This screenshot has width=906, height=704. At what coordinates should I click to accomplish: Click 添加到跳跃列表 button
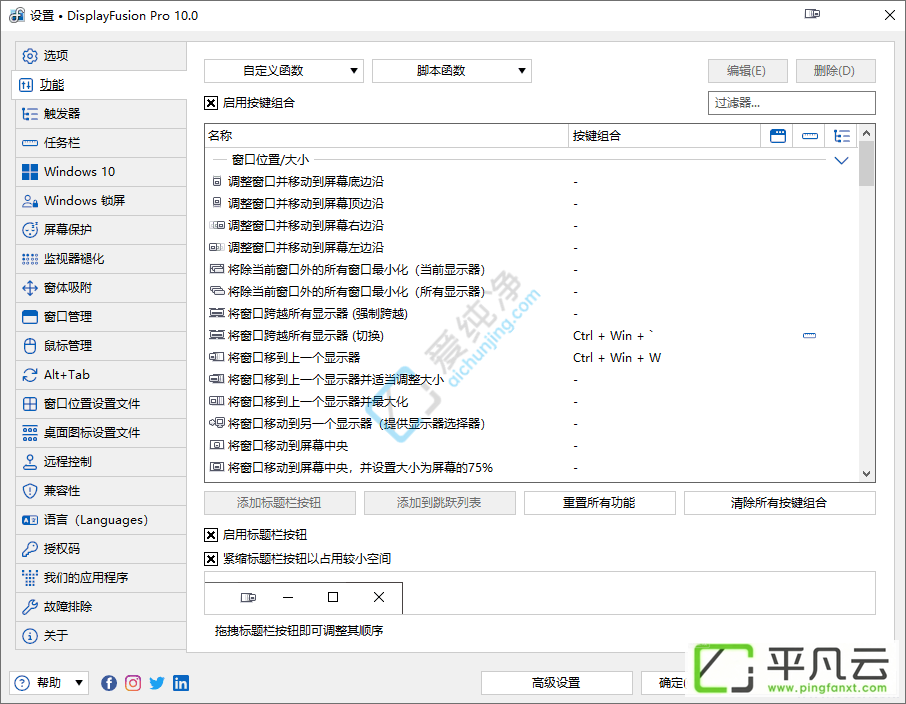coord(440,503)
